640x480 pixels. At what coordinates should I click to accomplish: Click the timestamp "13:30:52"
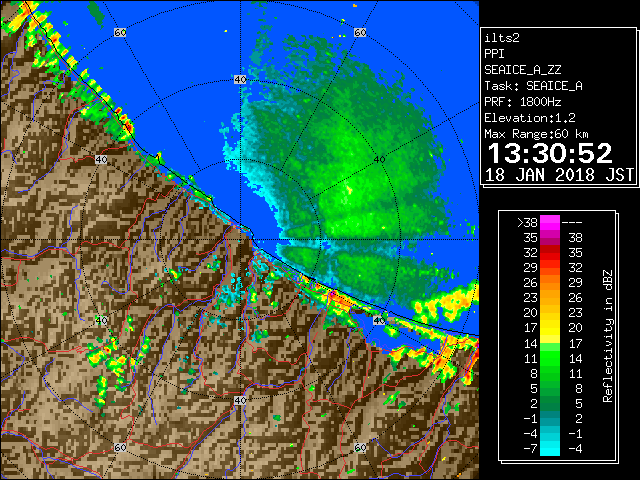coord(550,153)
